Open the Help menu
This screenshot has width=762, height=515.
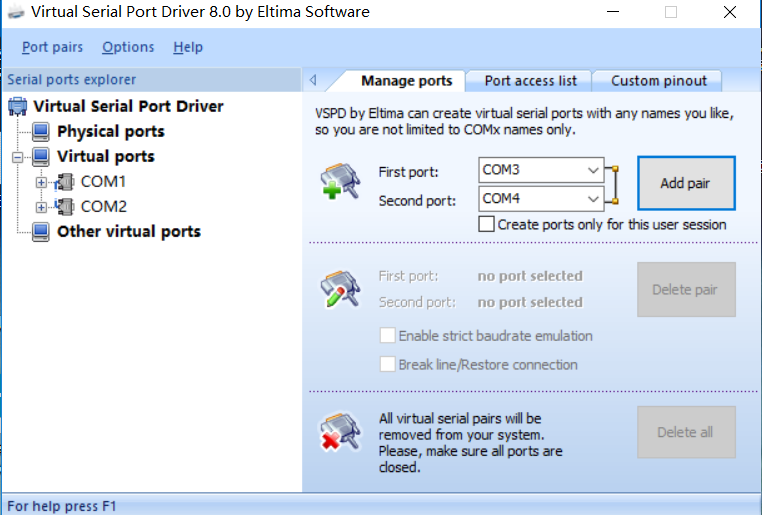point(188,47)
